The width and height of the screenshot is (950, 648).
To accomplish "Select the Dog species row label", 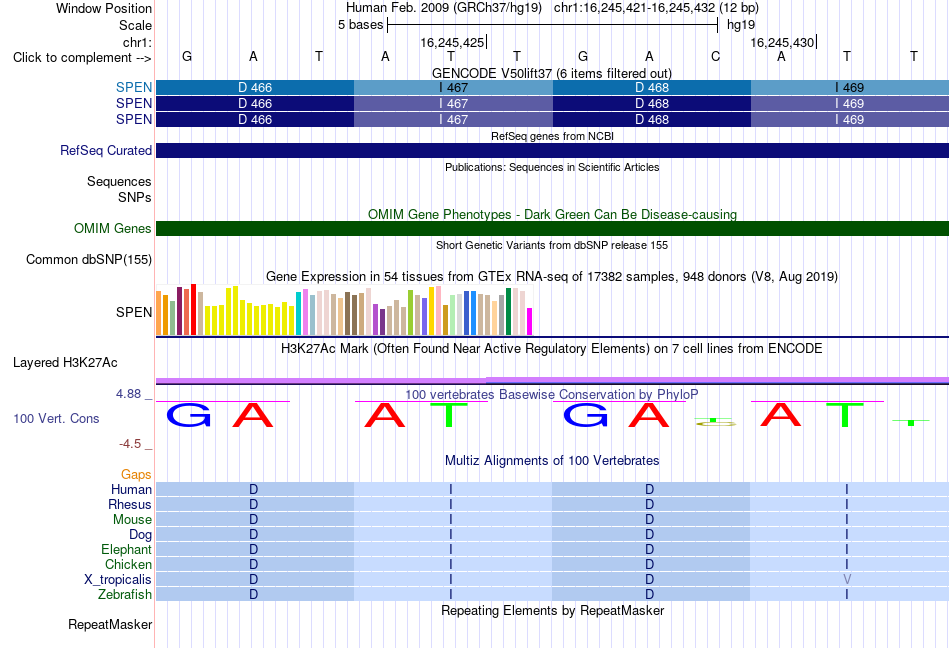I will [140, 534].
